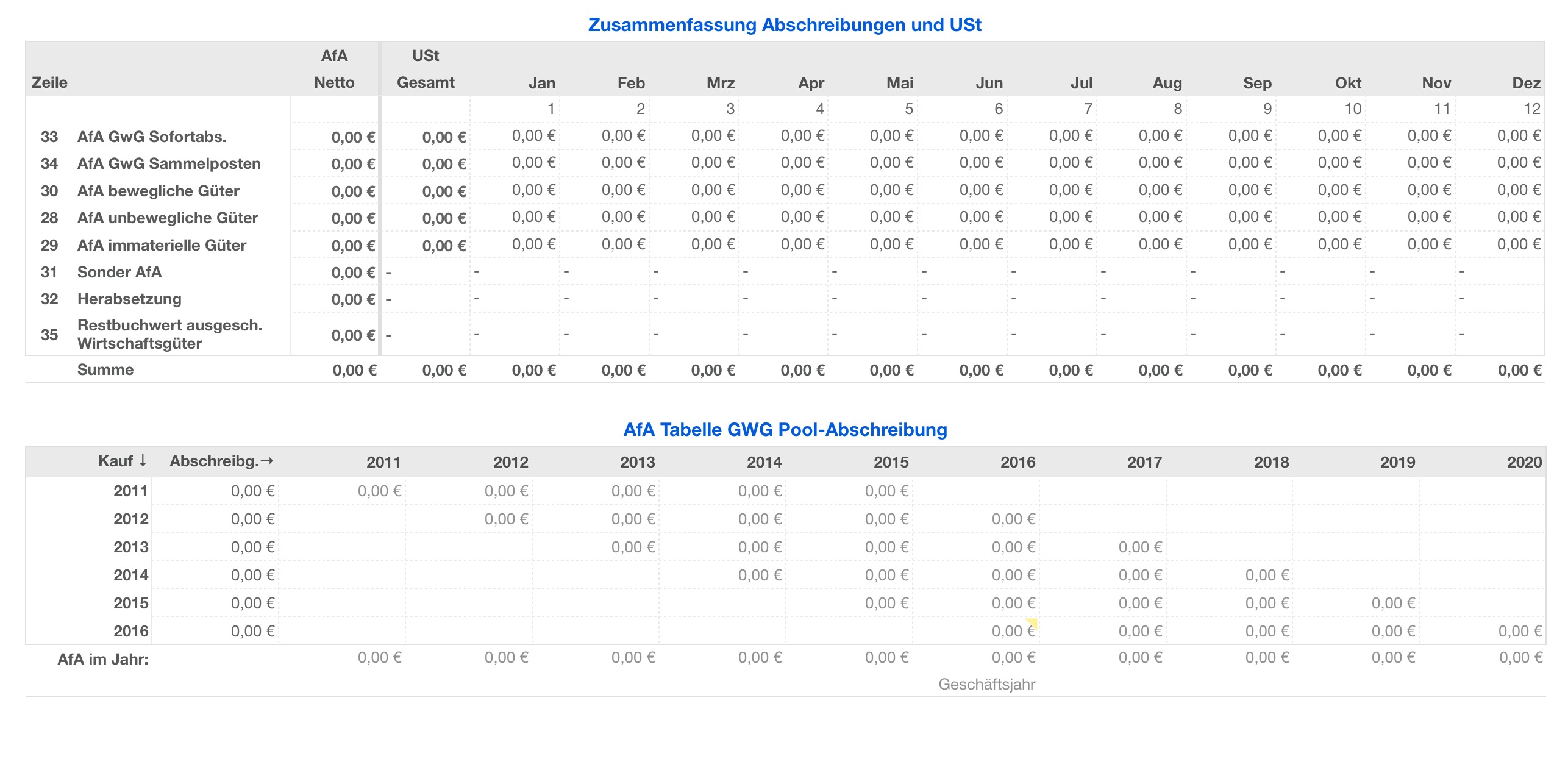
Task: Select the 'Zusammenfassung Abschreibungen und USt' title
Action: click(x=784, y=25)
